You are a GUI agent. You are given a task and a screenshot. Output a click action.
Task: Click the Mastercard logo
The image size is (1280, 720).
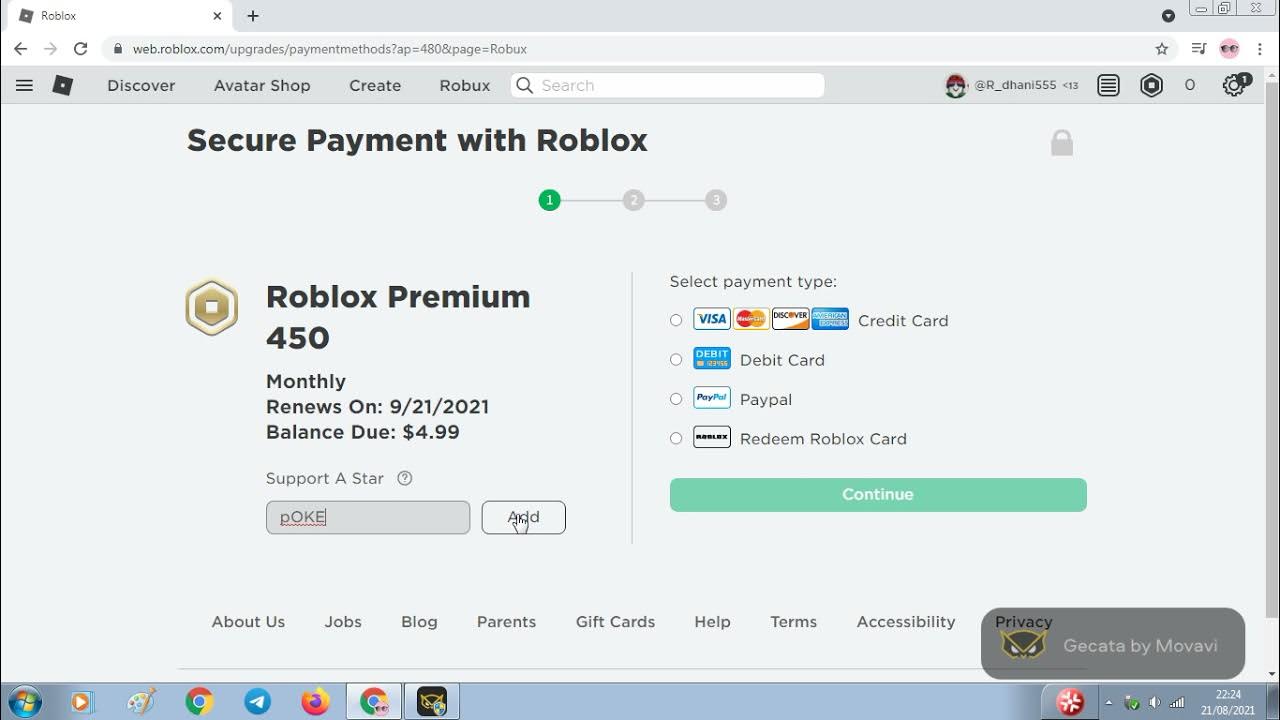click(751, 319)
